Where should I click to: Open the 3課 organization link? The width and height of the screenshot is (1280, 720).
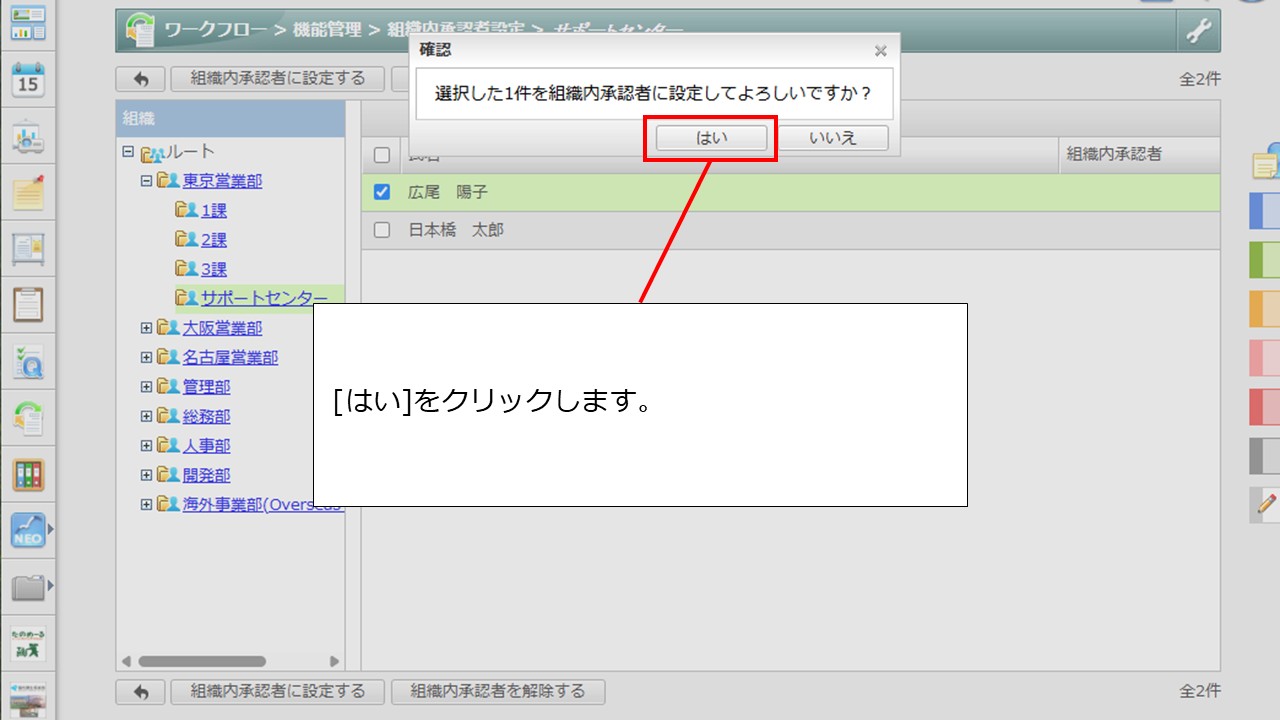(x=214, y=269)
